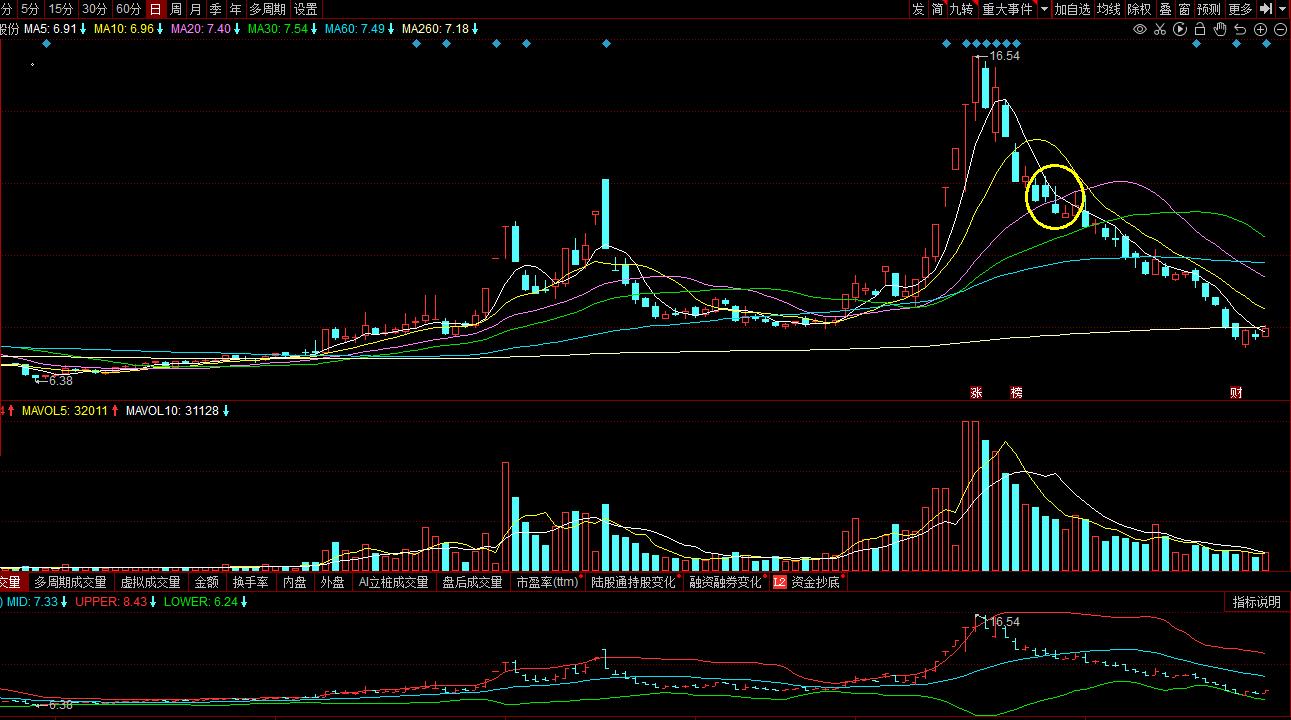Activate the hand pan tool
The width and height of the screenshot is (1291, 720).
pyautogui.click(x=1220, y=30)
